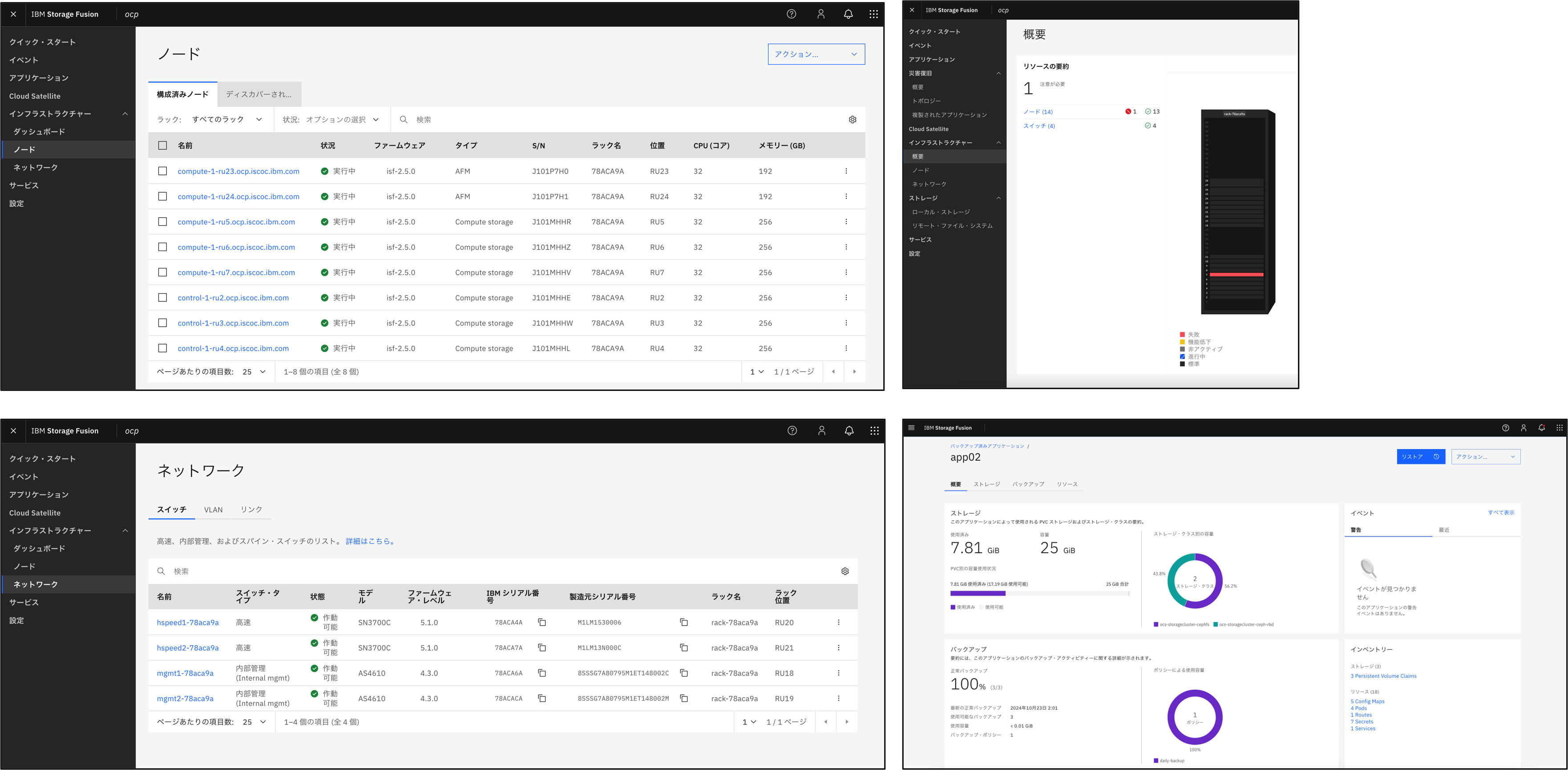Select checkbox for compute-1-ru7 node

(x=162, y=272)
